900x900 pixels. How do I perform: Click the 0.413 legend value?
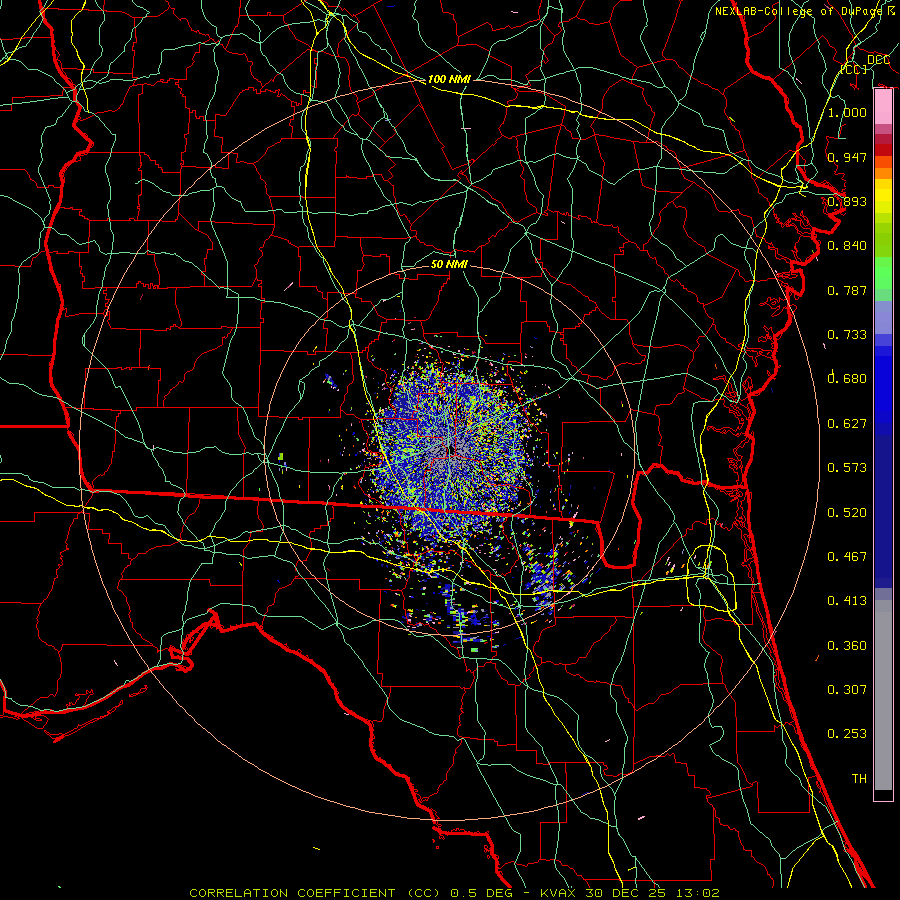847,600
